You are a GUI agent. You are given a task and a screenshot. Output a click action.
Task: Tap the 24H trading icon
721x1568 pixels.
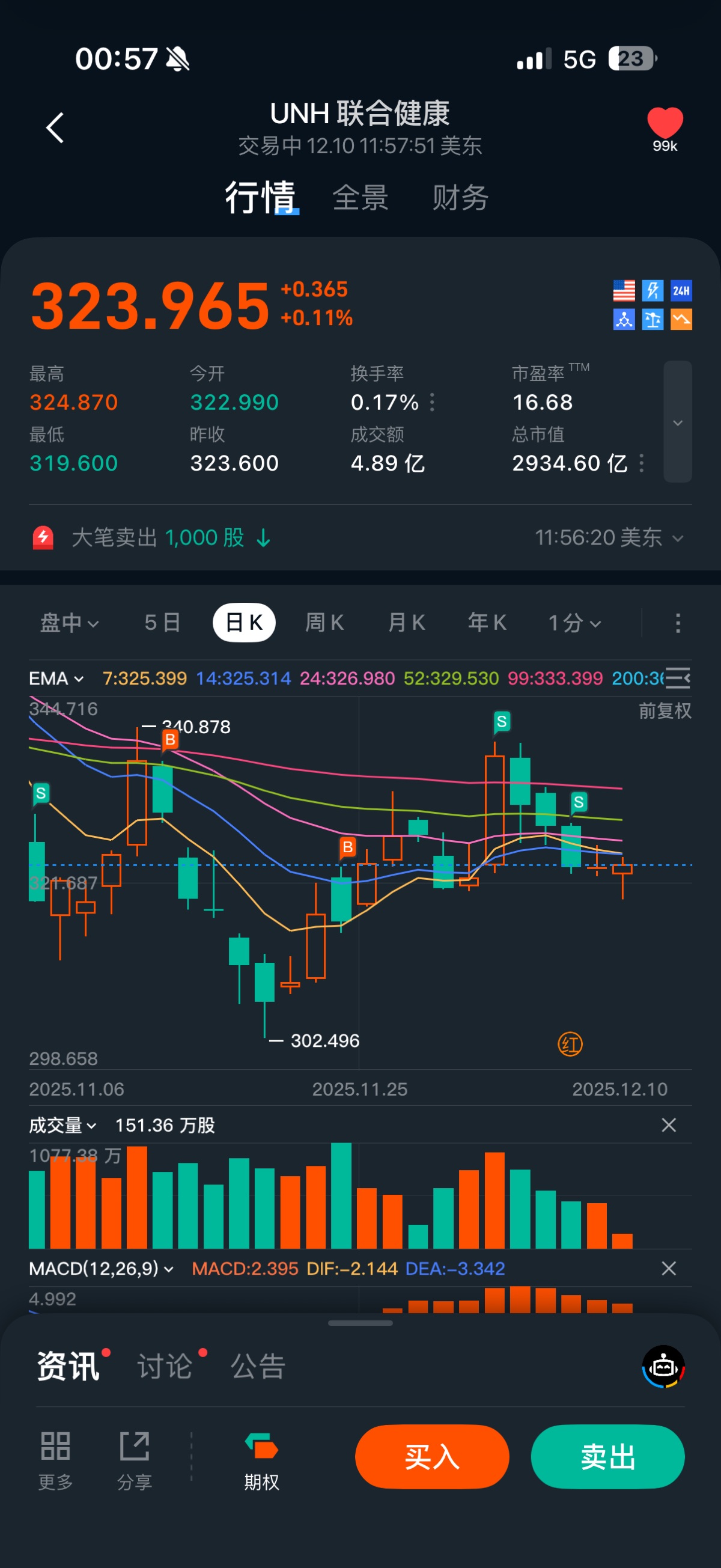[x=681, y=291]
